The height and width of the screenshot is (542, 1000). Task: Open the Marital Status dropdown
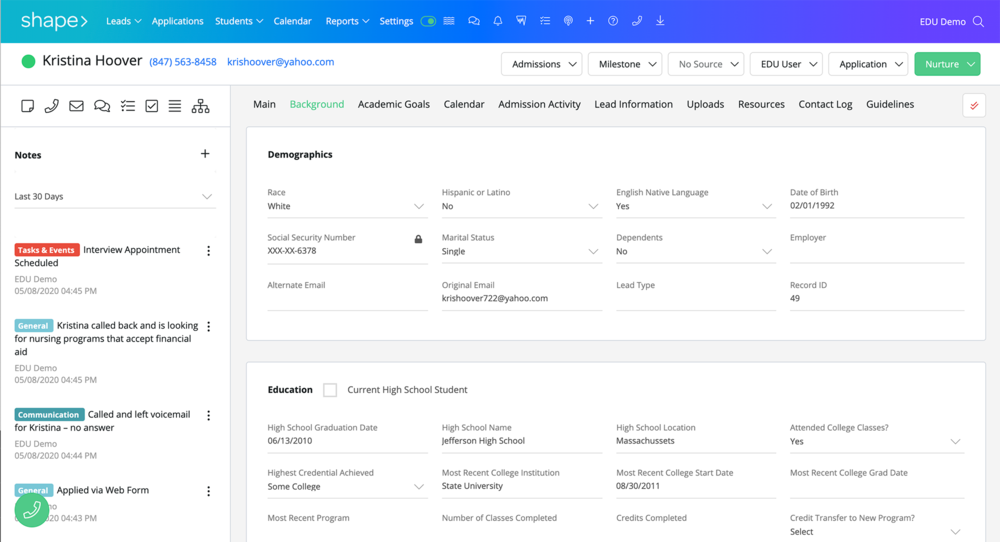520,251
